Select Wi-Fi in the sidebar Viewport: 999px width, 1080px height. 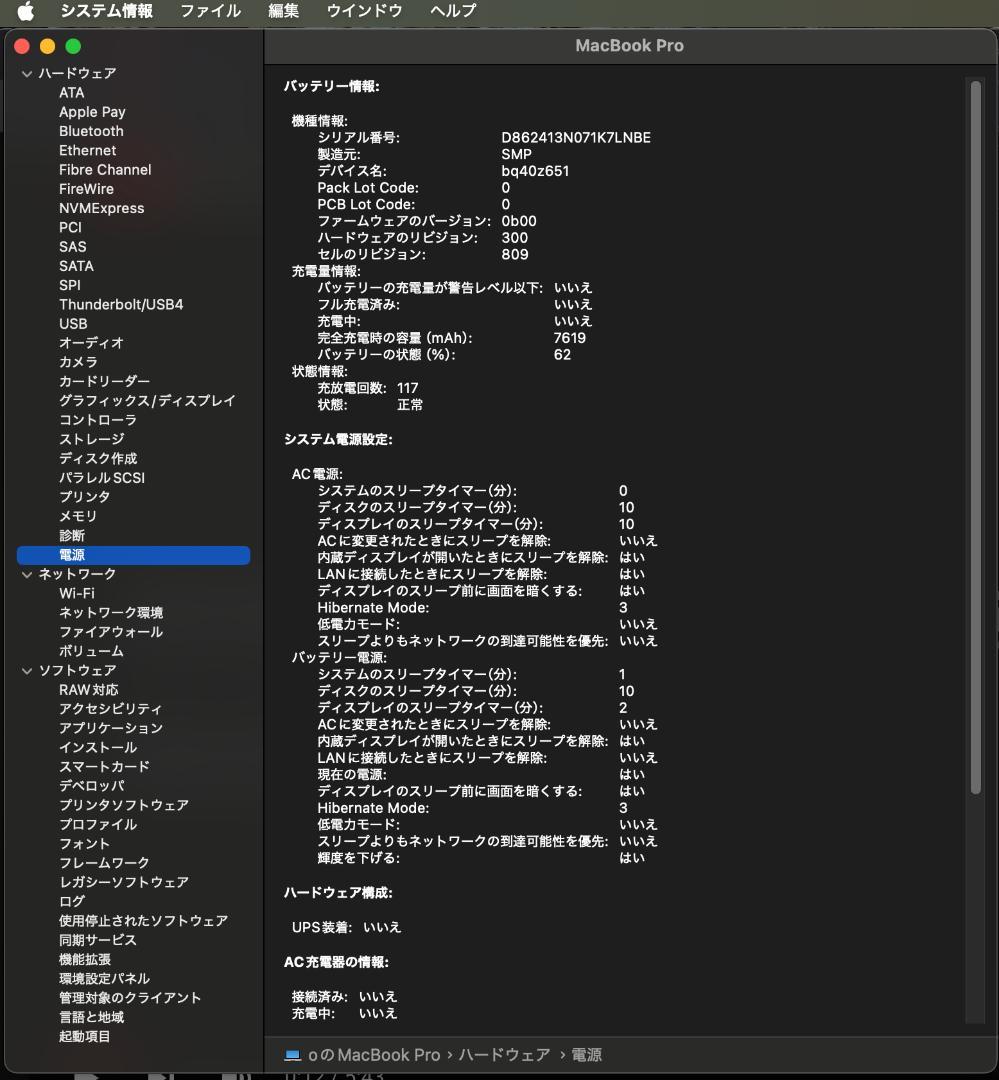click(77, 594)
